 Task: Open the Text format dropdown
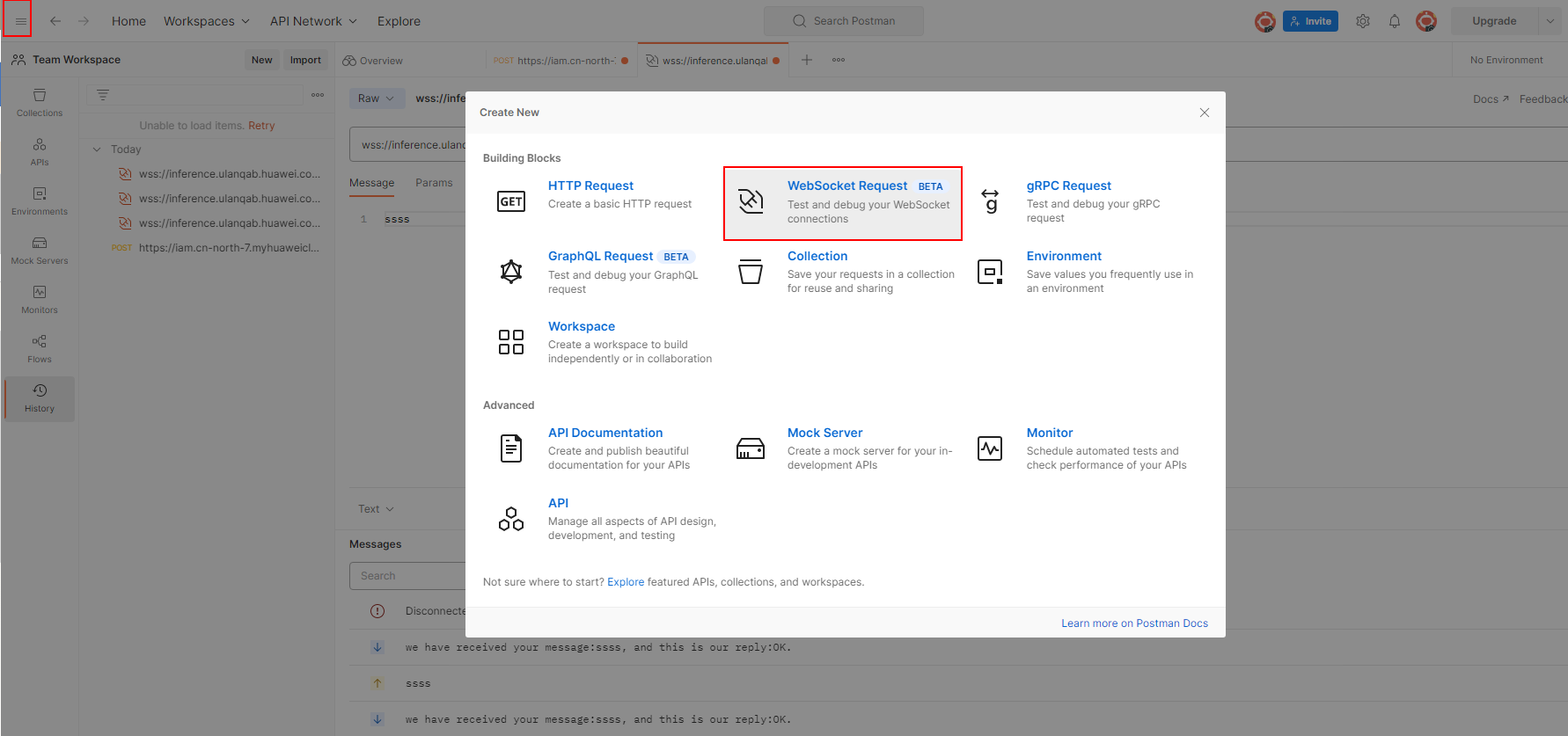point(376,509)
